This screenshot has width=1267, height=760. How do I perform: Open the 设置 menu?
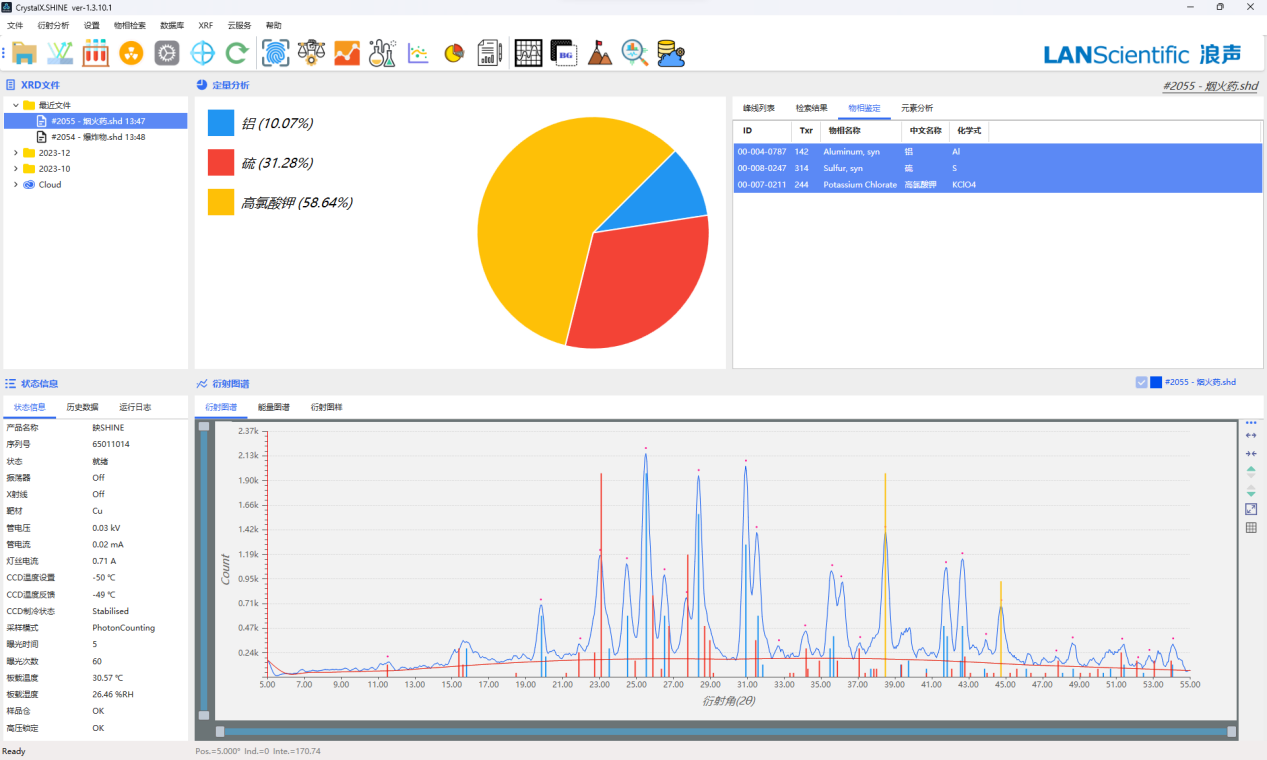coord(92,25)
